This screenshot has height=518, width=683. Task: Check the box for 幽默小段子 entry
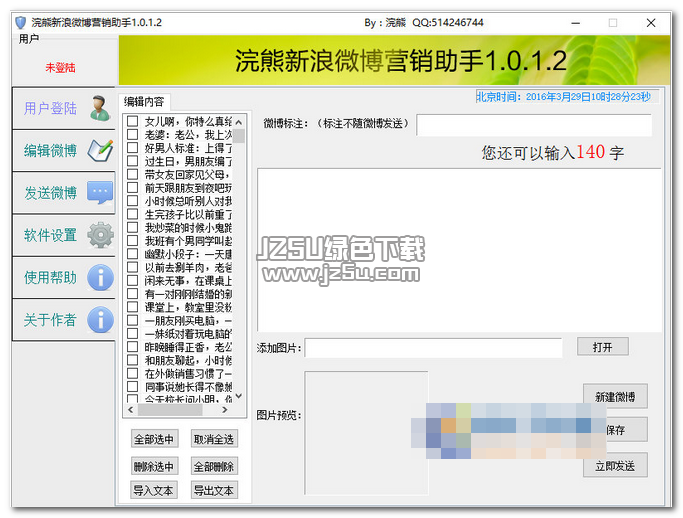click(x=132, y=254)
